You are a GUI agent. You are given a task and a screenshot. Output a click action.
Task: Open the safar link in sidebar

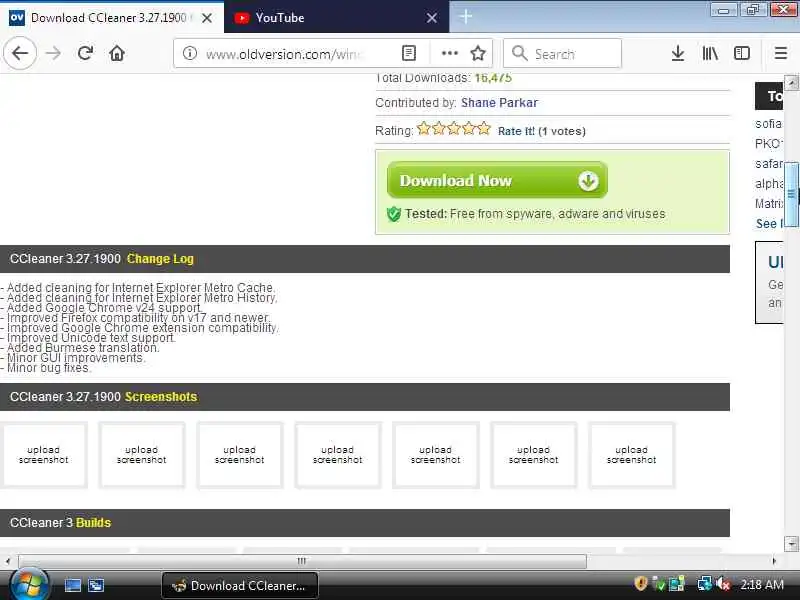tap(768, 164)
